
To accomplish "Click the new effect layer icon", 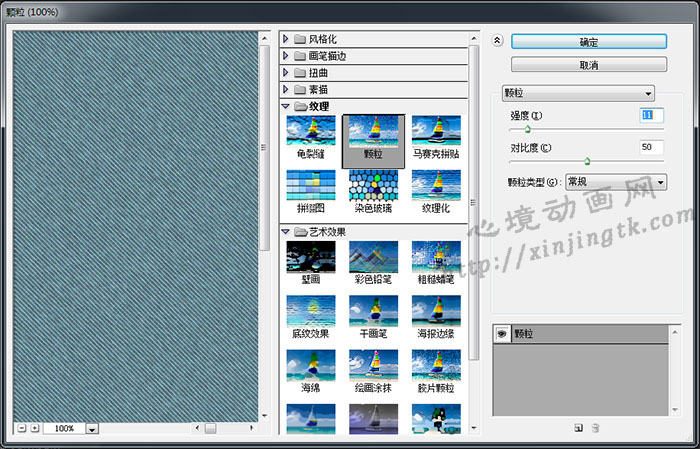I will coord(578,427).
